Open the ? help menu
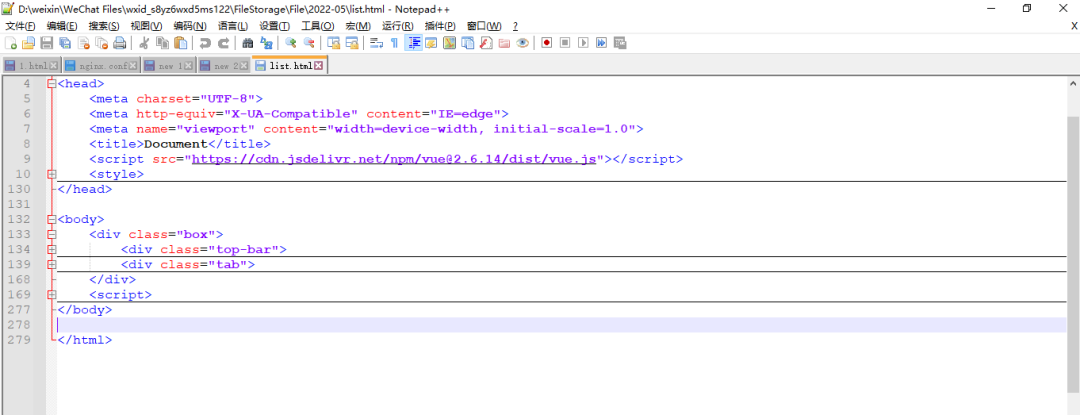 click(515, 25)
